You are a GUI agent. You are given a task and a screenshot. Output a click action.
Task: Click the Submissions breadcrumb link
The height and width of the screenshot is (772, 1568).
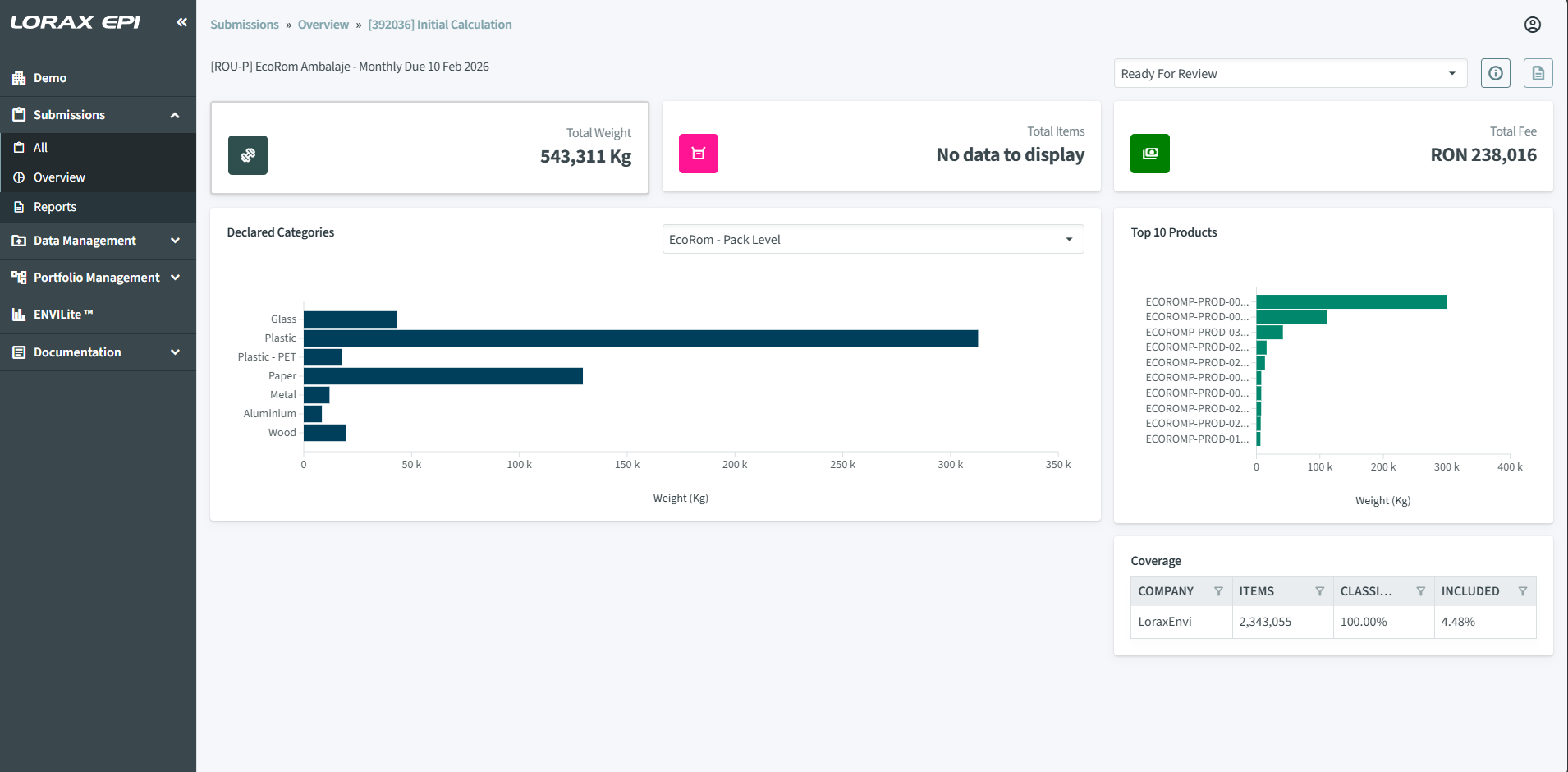(x=245, y=25)
